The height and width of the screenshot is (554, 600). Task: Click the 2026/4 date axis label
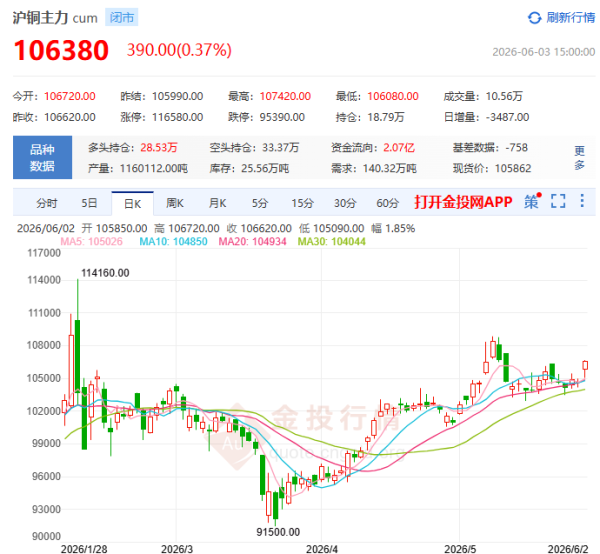(x=322, y=549)
